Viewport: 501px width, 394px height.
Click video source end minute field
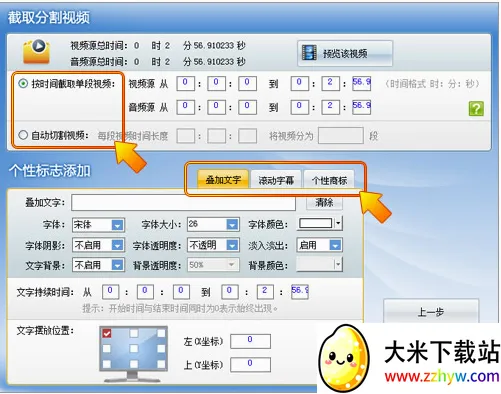330,83
